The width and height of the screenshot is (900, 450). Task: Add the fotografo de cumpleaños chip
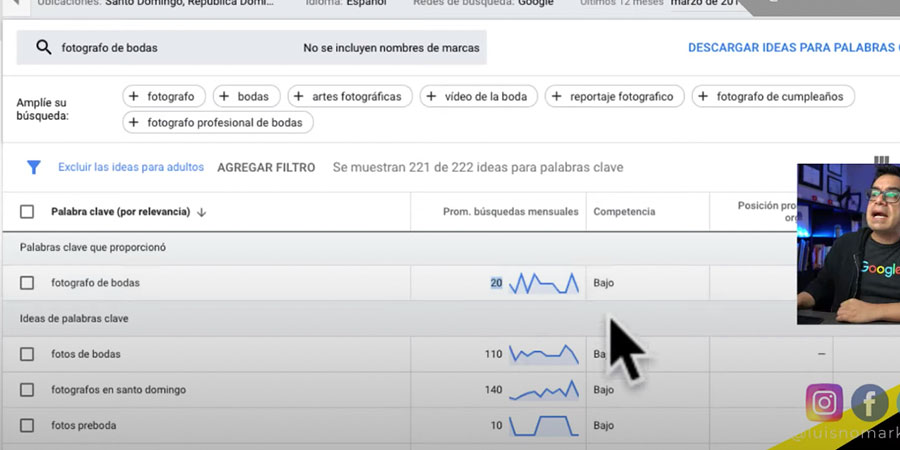tap(773, 96)
